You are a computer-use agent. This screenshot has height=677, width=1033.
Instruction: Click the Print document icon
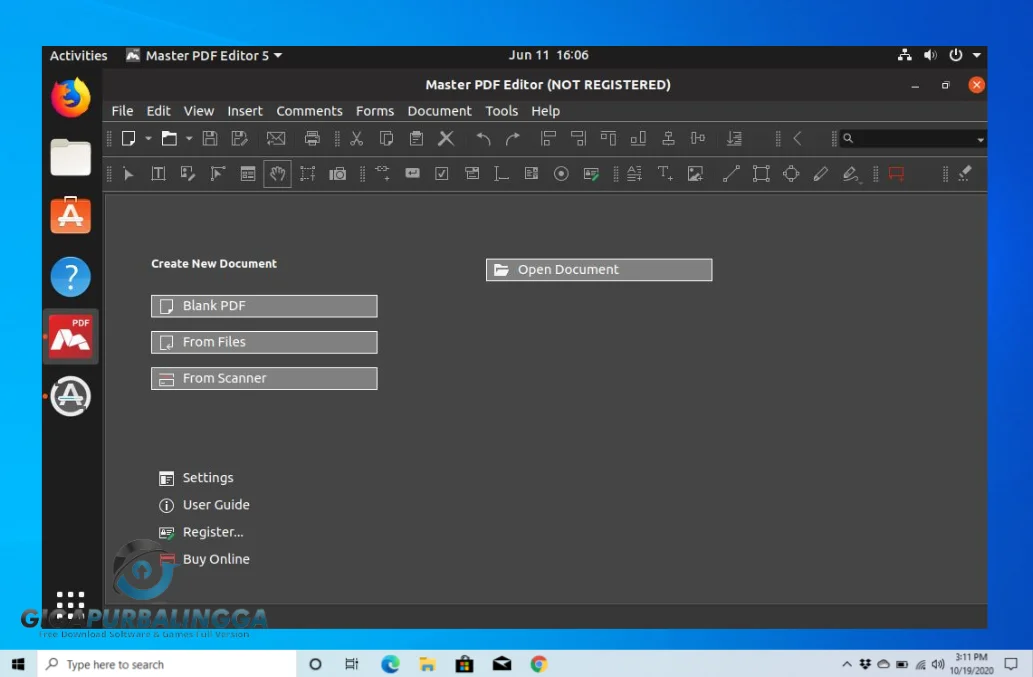pyautogui.click(x=312, y=138)
